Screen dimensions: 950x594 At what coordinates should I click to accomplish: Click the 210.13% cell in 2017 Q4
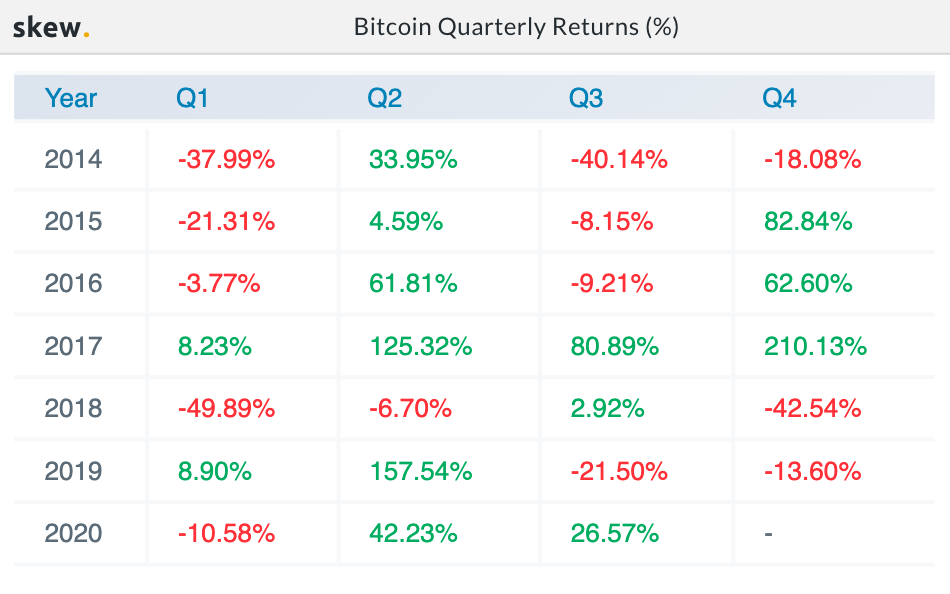point(815,347)
